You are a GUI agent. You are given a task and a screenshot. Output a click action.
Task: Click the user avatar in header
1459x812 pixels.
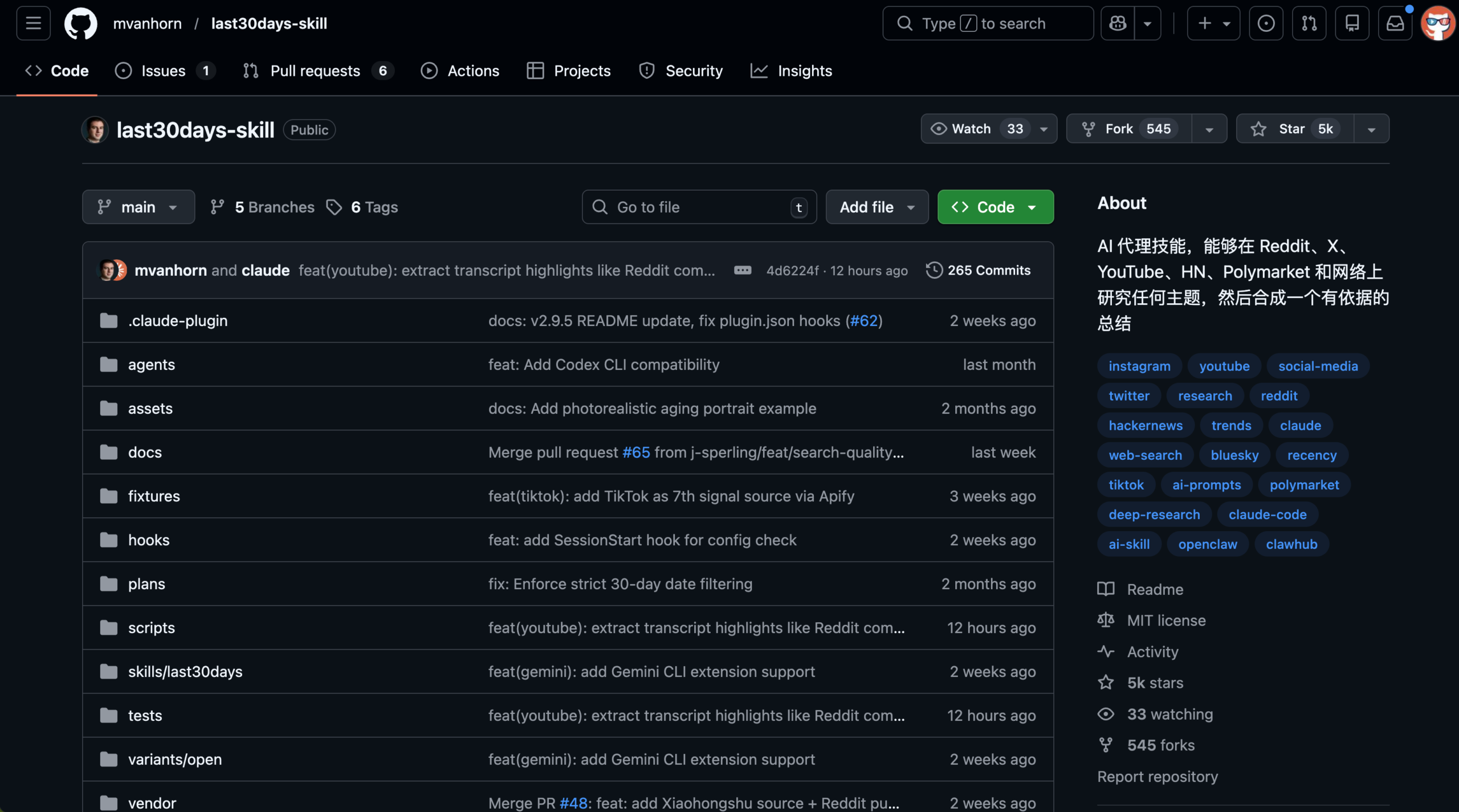point(1437,23)
